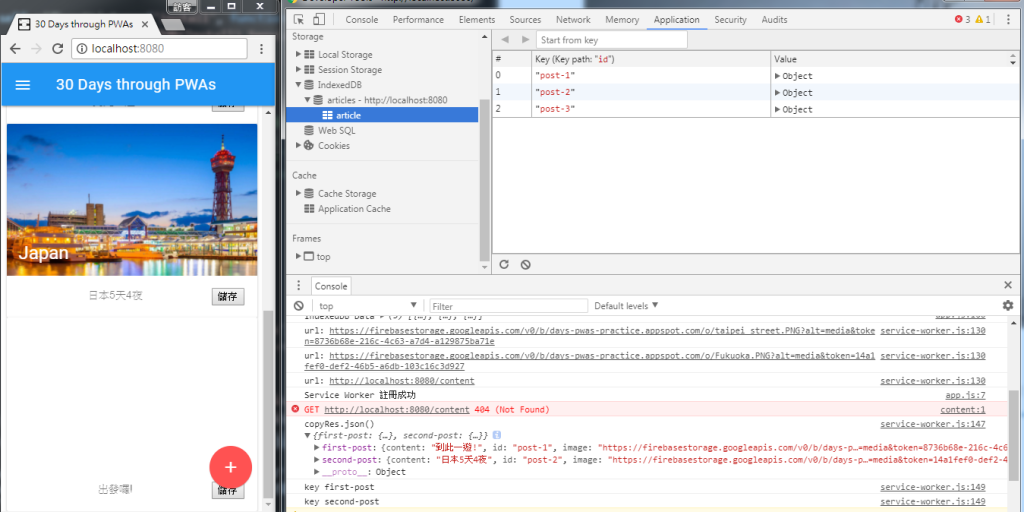Viewport: 1024px width, 512px height.
Task: Open Application Cache in the sidebar
Action: (354, 209)
